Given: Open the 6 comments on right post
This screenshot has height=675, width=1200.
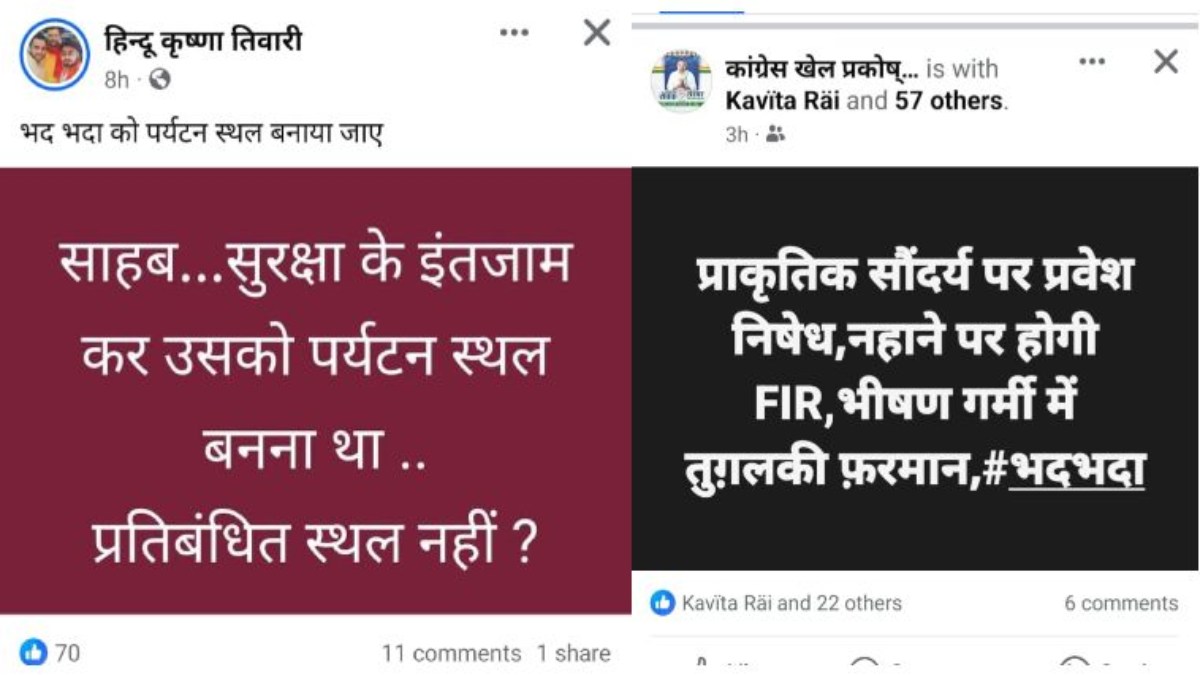Looking at the screenshot, I should click(1121, 603).
